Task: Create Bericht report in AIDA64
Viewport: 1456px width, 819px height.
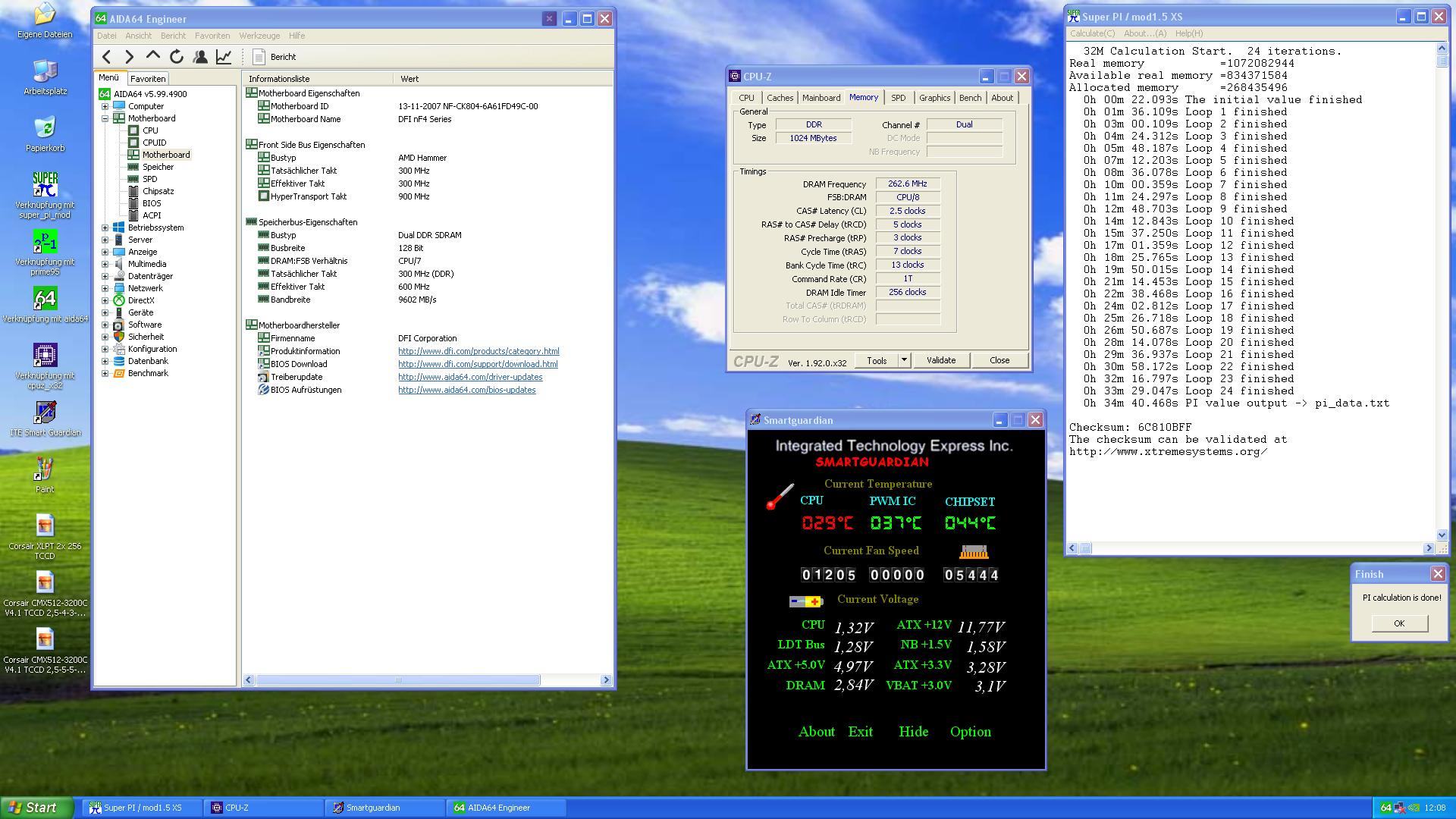Action: pos(275,57)
